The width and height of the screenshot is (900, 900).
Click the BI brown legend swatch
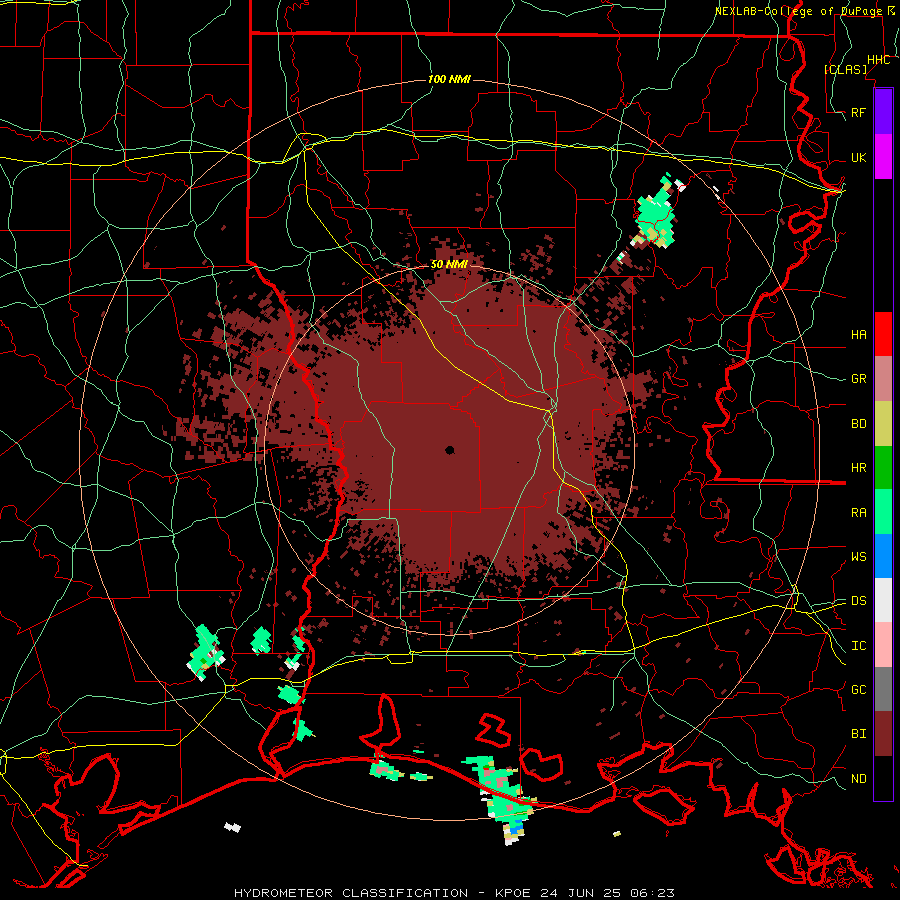click(x=883, y=734)
